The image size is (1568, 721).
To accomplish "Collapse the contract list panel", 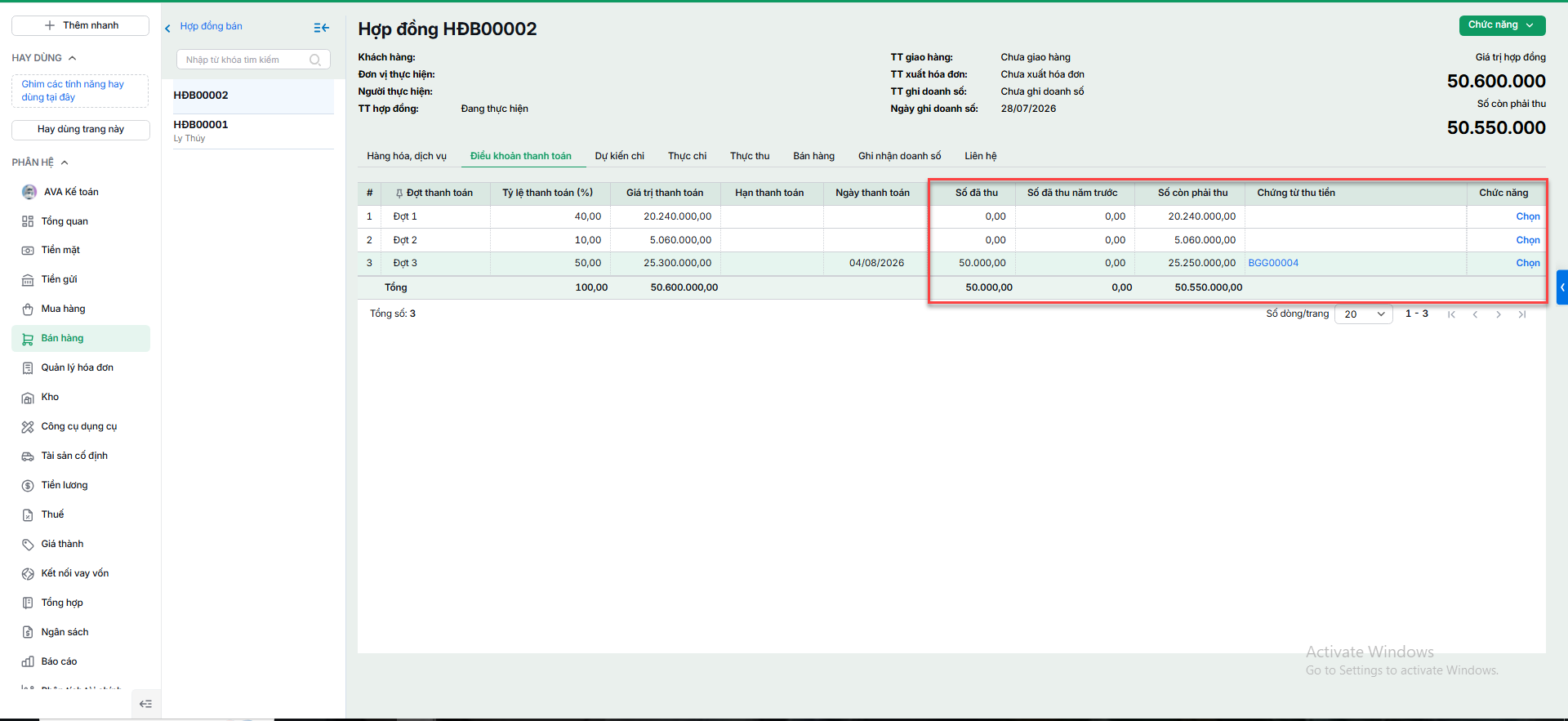I will (322, 28).
